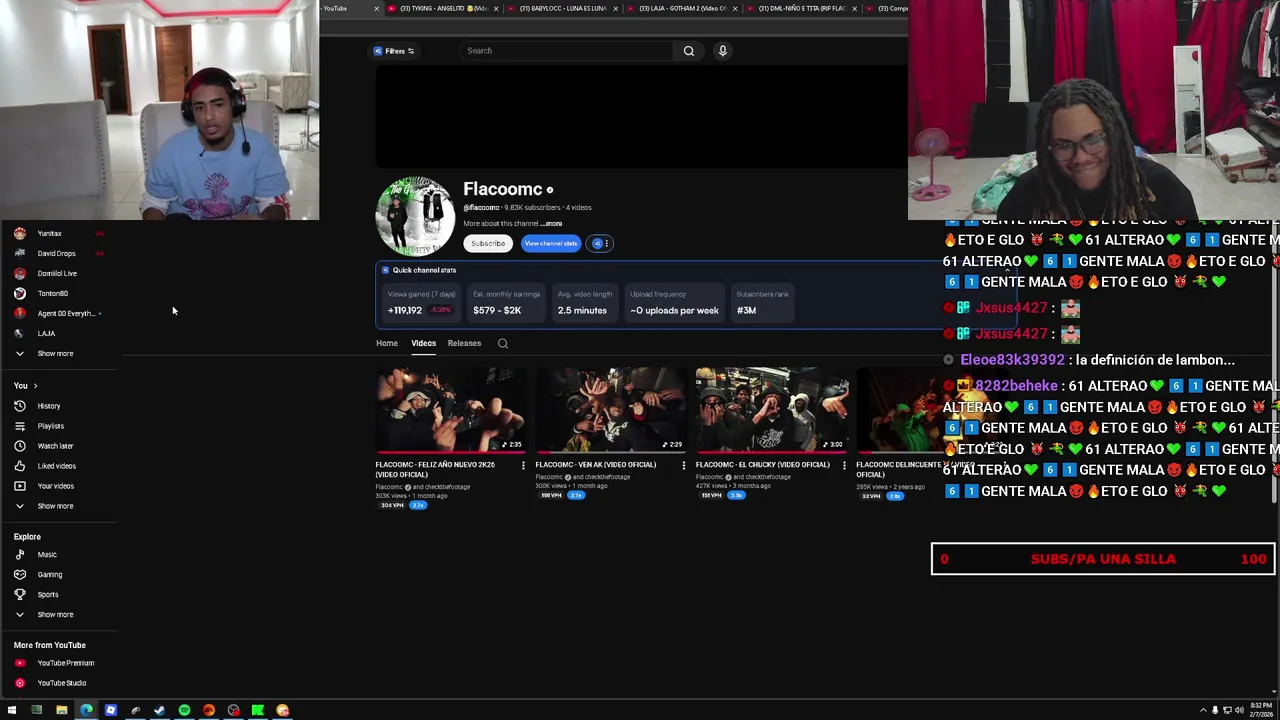Click the channel search magnifier icon
The width and height of the screenshot is (1280, 720).
(x=503, y=343)
